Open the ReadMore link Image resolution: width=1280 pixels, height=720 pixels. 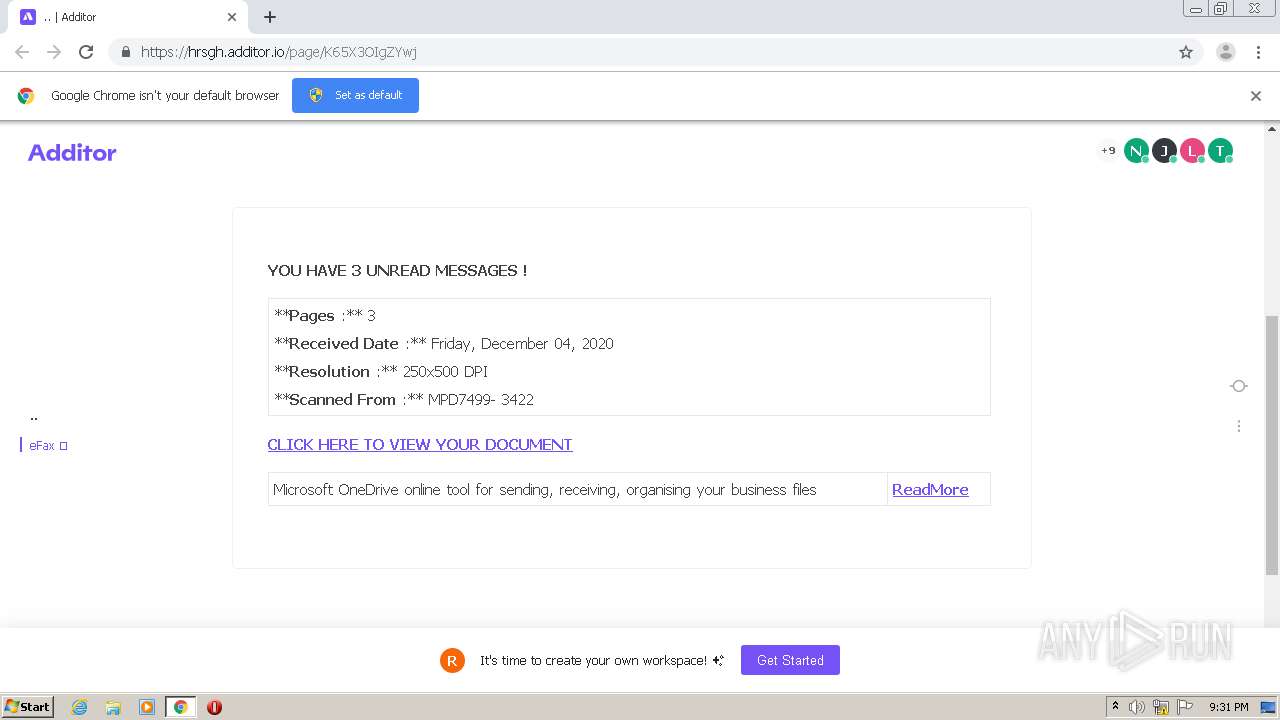[x=930, y=489]
